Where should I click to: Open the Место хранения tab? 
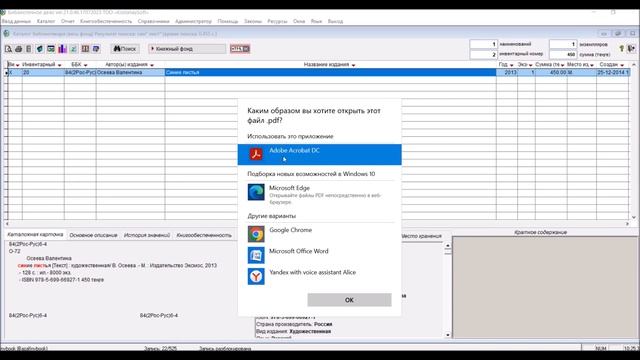[422, 236]
